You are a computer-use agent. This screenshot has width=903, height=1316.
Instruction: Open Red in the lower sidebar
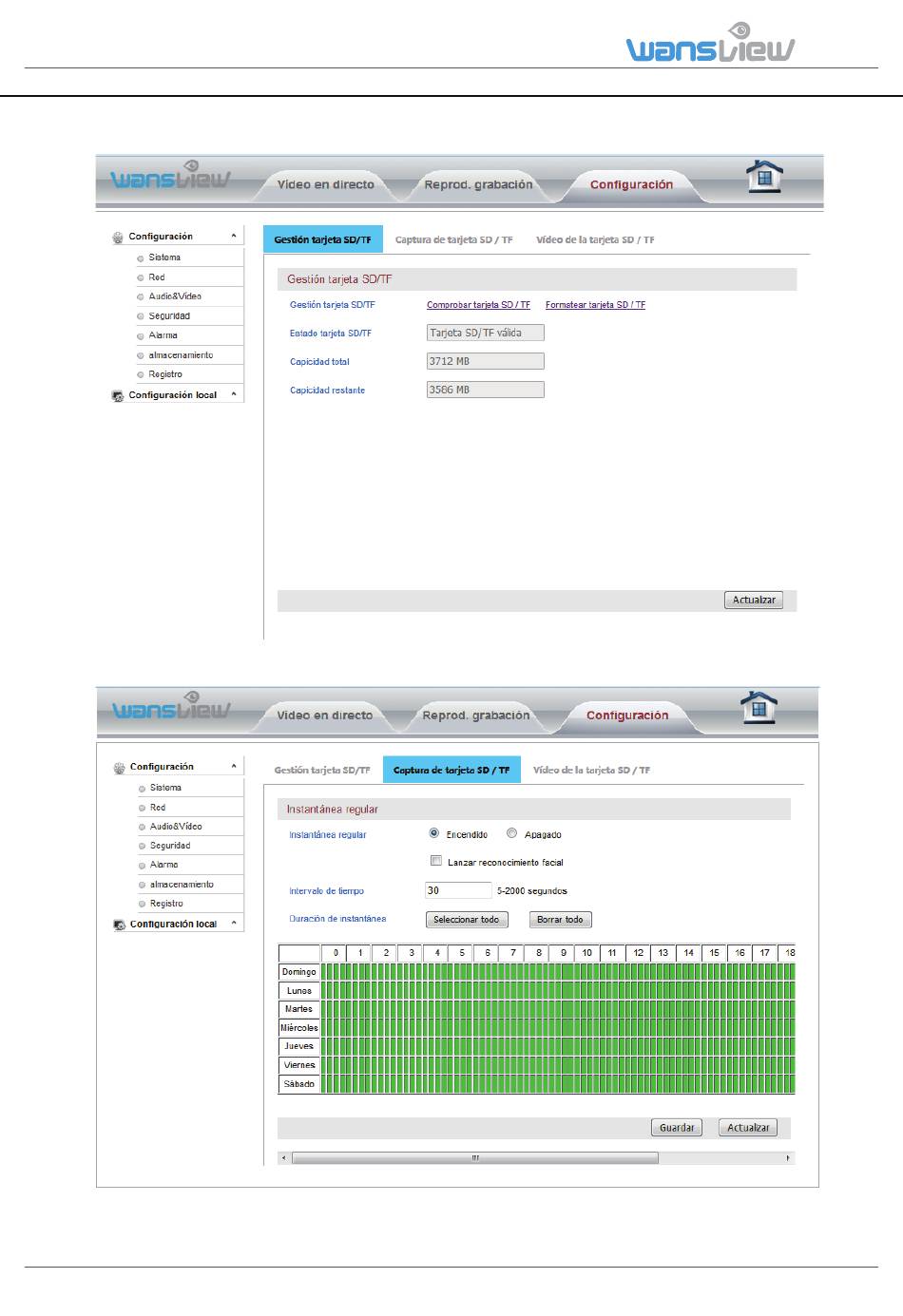pyautogui.click(x=158, y=808)
